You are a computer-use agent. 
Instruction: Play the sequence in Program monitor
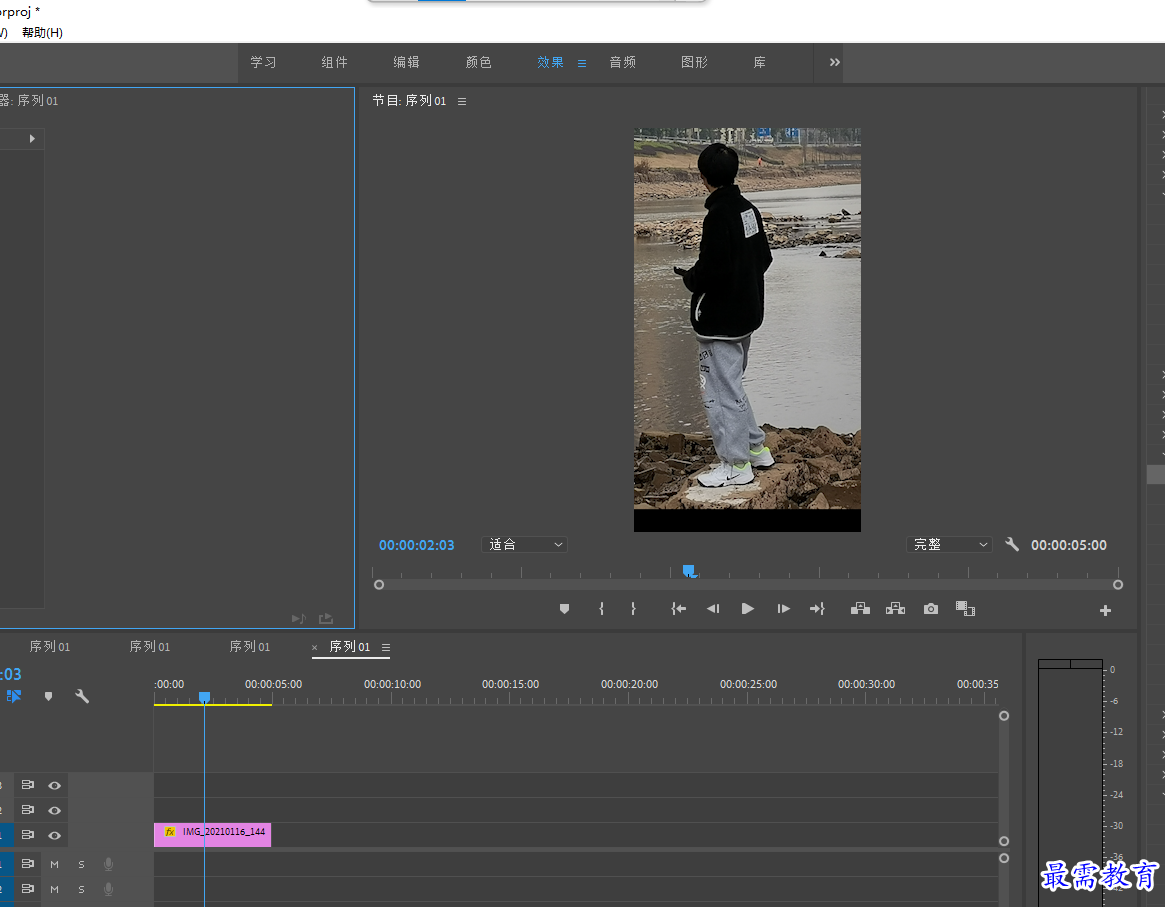click(x=747, y=609)
